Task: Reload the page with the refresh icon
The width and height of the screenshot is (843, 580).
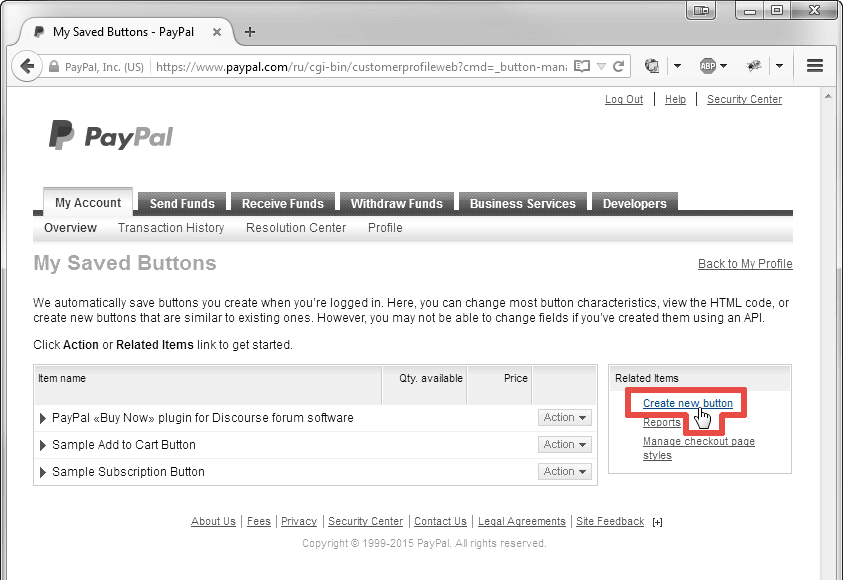Action: (619, 67)
